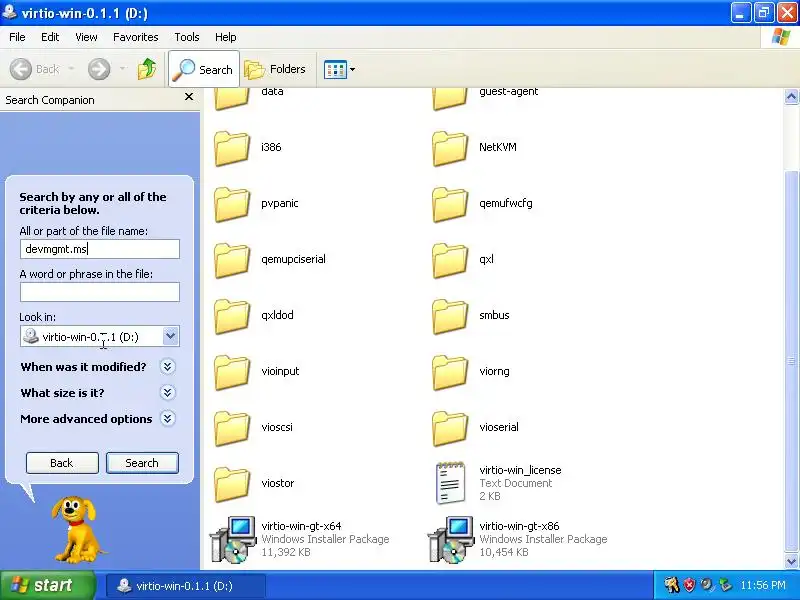Expand 'When was it modified?' options
Image resolution: width=800 pixels, height=600 pixels.
[x=167, y=367]
